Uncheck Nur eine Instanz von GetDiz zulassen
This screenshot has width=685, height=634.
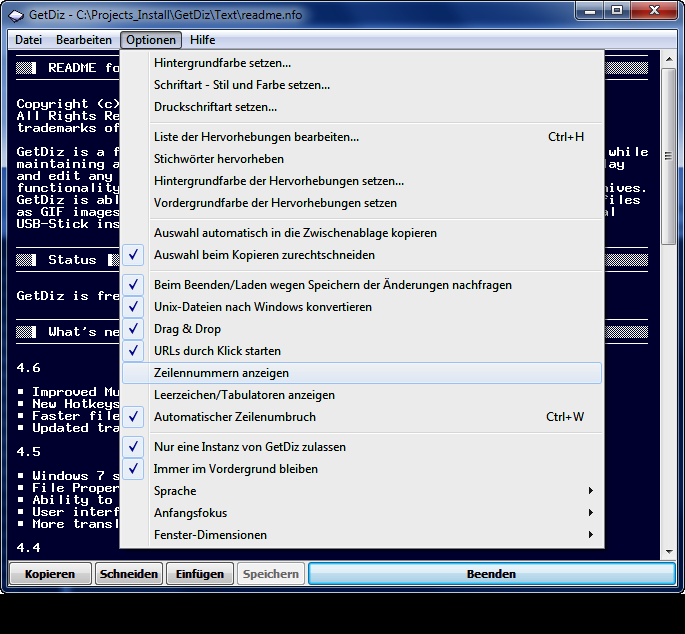tap(362, 447)
